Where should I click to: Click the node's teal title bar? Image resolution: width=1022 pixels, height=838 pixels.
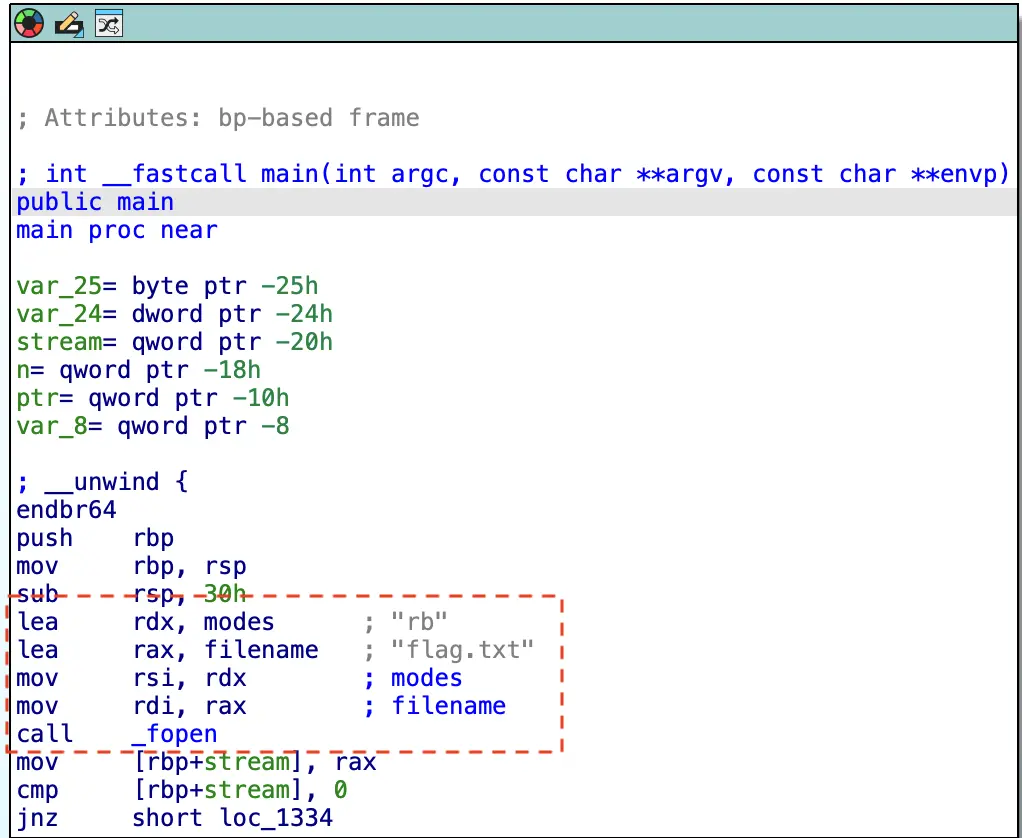pyautogui.click(x=560, y=24)
